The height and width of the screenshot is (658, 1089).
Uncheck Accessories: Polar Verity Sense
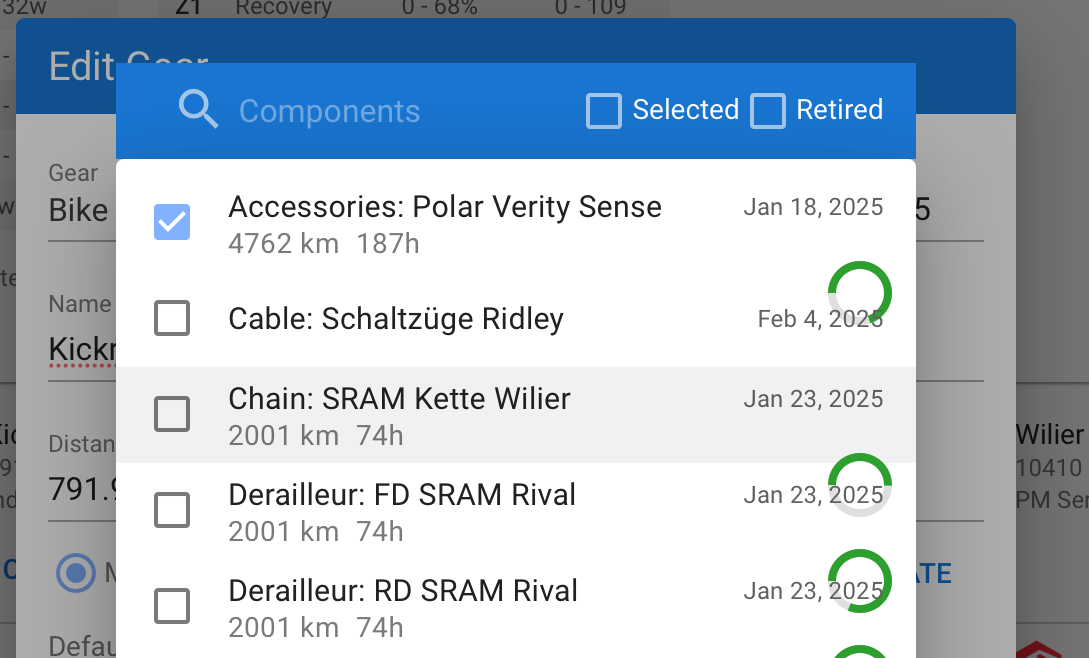[172, 222]
